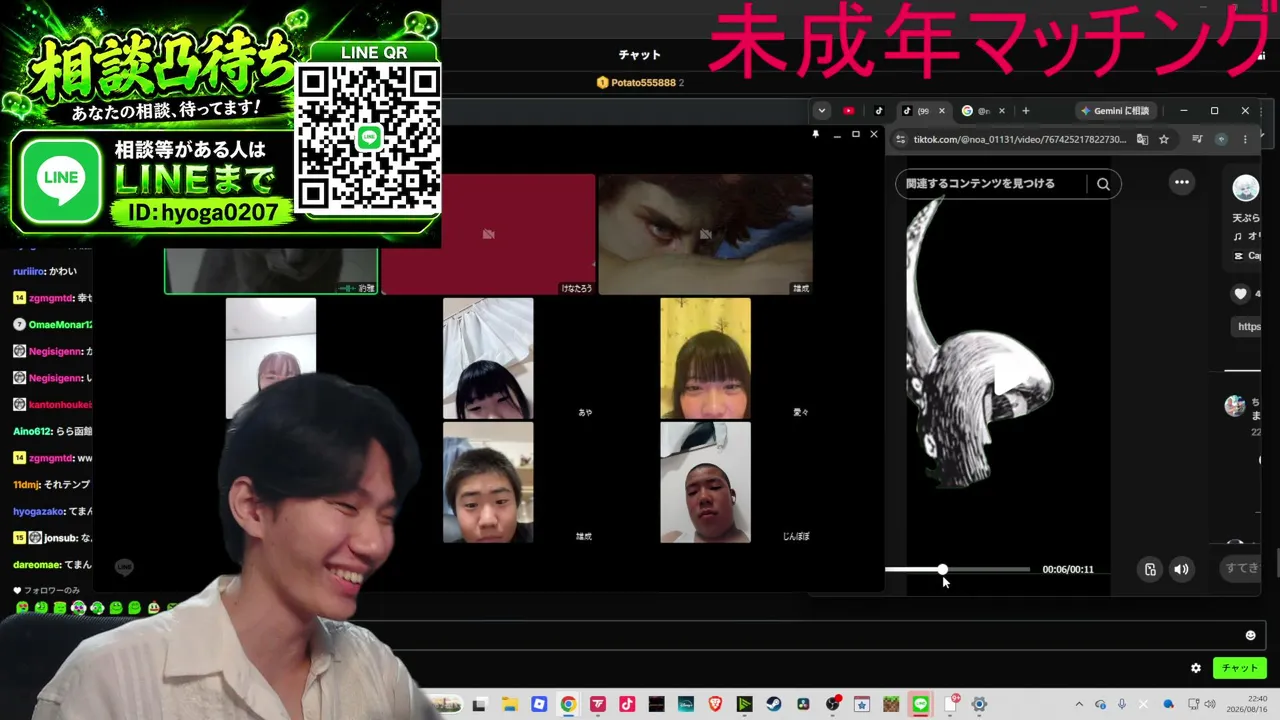Open the Chrome profile avatar
Screen dimensions: 1280x720
pyautogui.click(x=1221, y=140)
